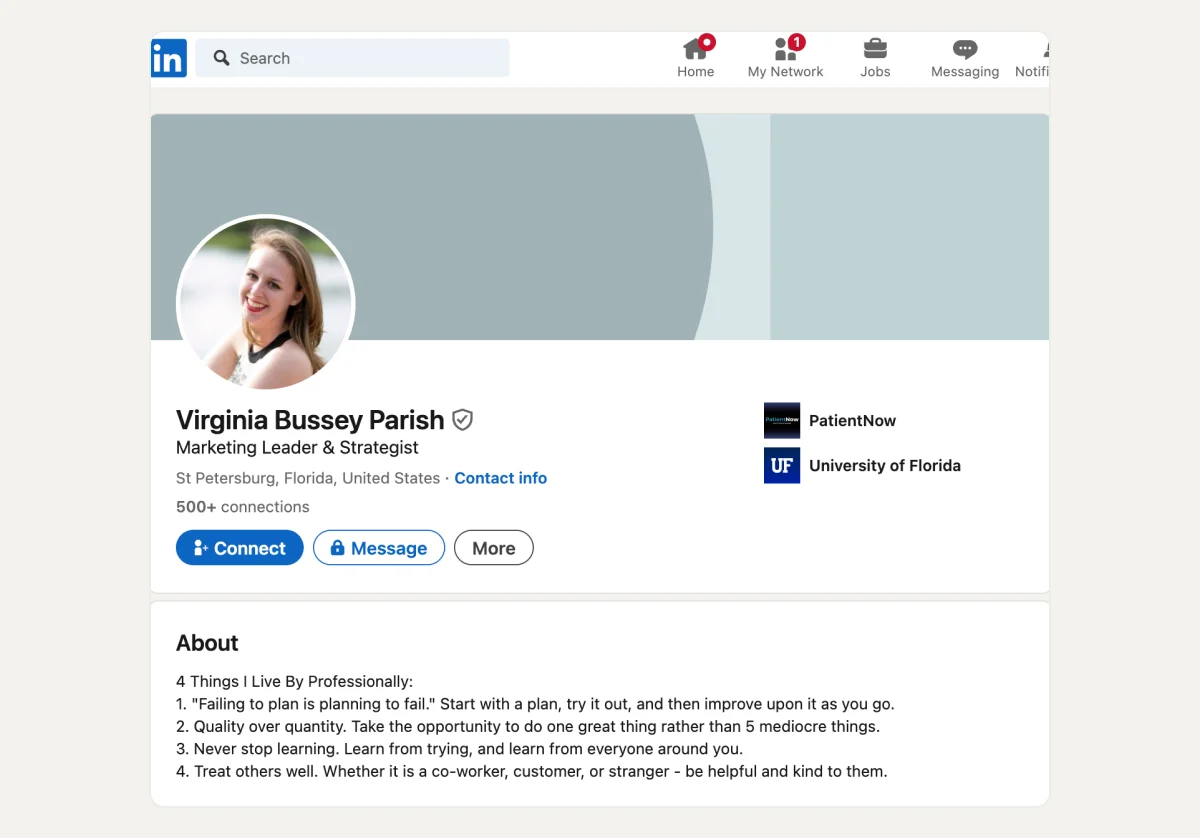Click the PatientNow logo swatch

[x=781, y=420]
